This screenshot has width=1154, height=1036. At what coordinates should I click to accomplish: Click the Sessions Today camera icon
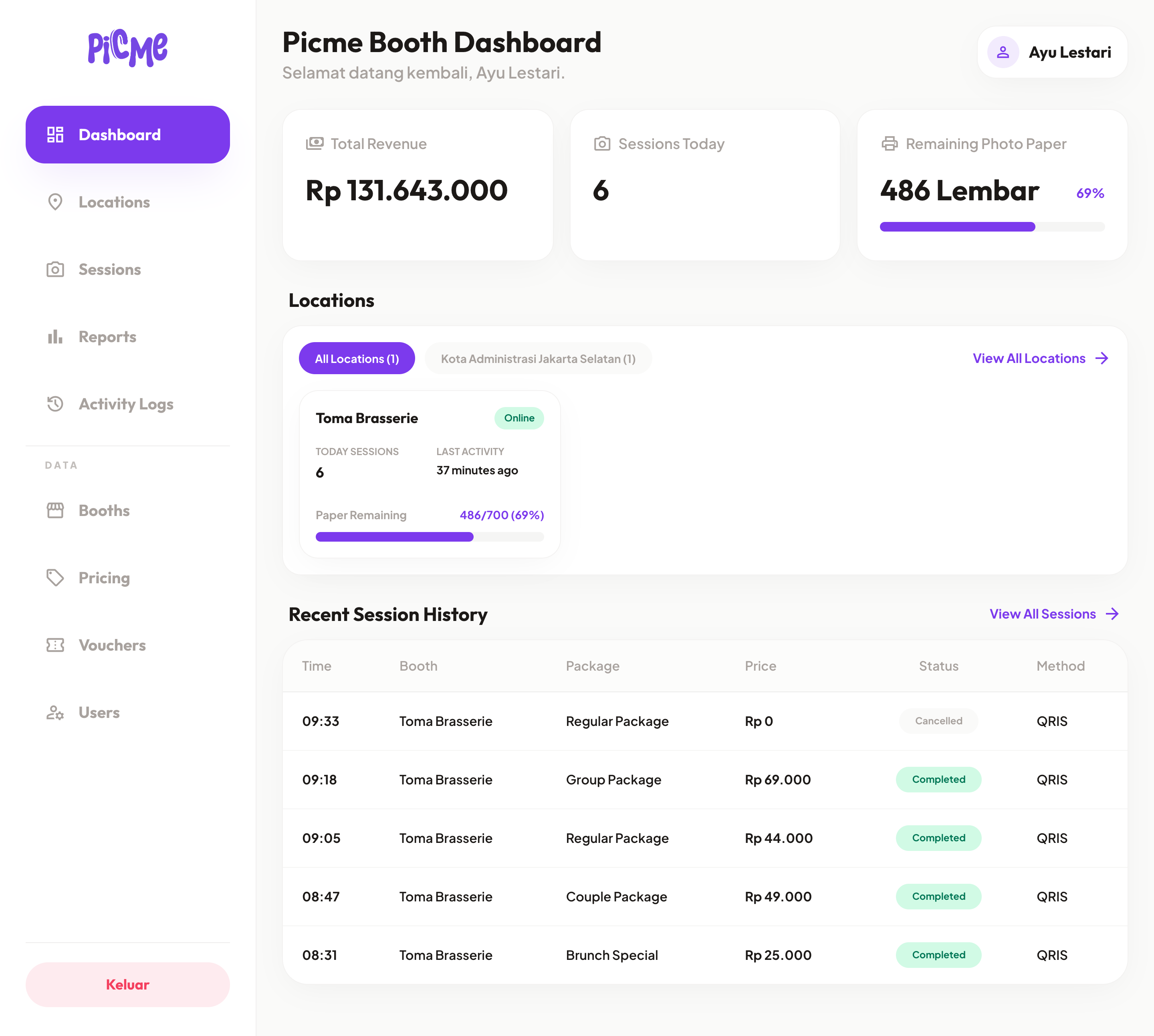tap(602, 143)
